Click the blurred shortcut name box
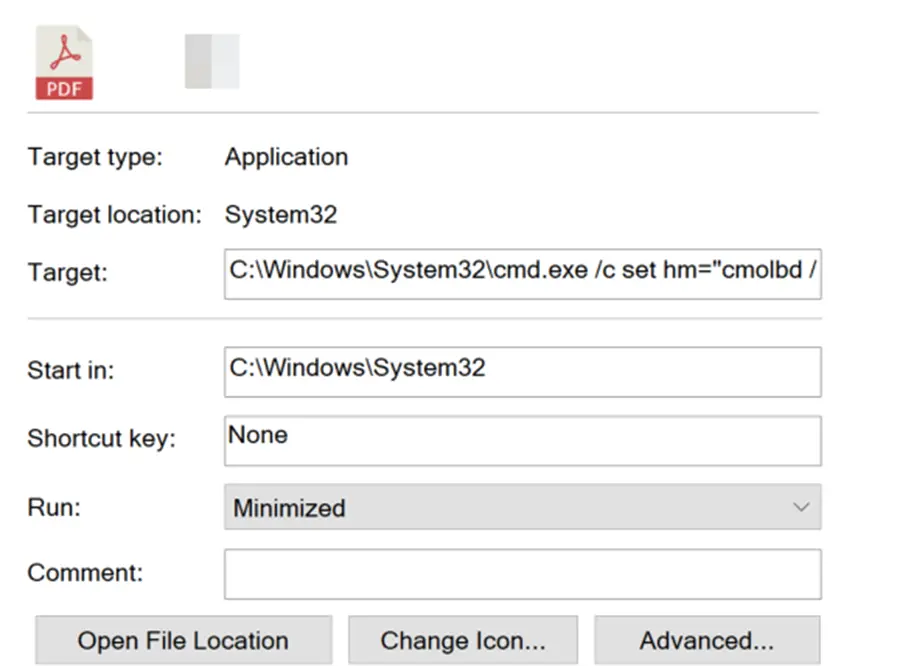 pos(212,61)
